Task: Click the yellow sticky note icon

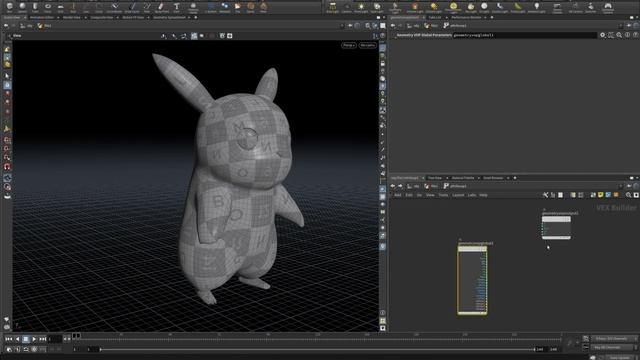Action: 600,195
